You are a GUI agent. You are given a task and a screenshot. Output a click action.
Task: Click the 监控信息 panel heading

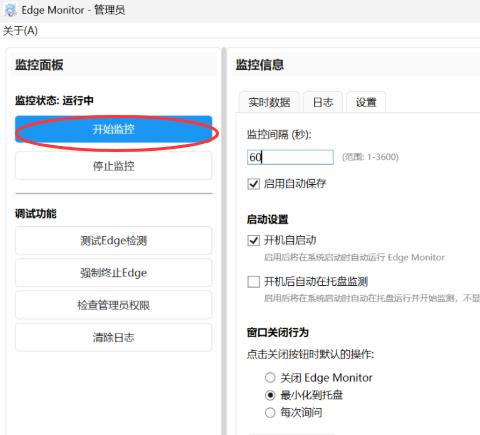click(x=260, y=65)
